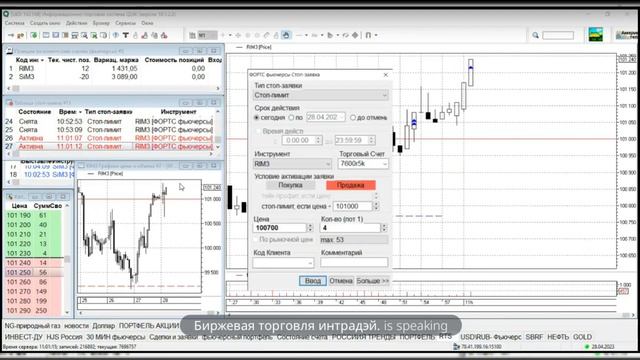Enable the По рыночной цене checkbox
640x360 pixels.
coord(256,240)
